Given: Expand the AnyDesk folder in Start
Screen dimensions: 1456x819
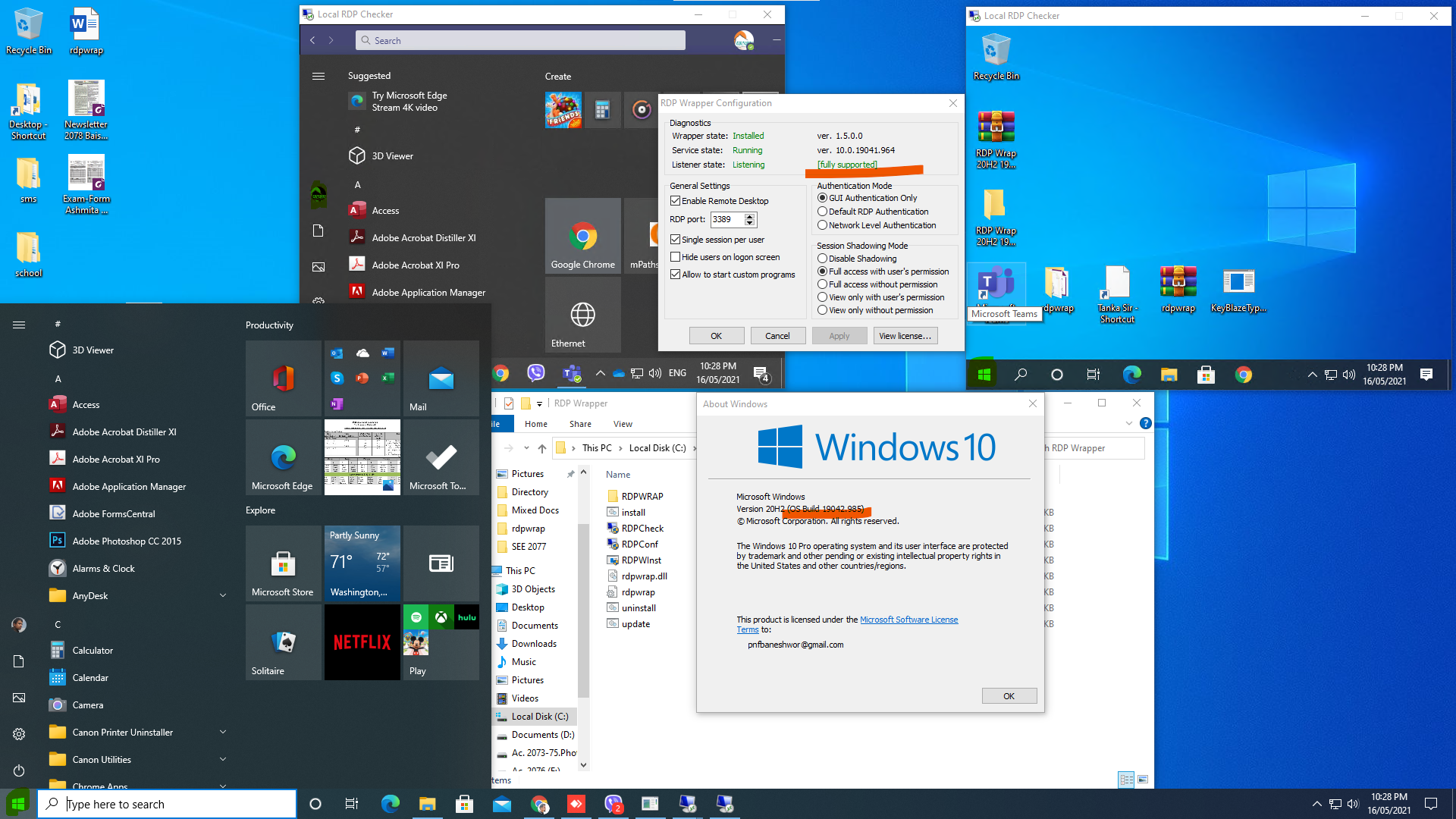Looking at the screenshot, I should (222, 596).
